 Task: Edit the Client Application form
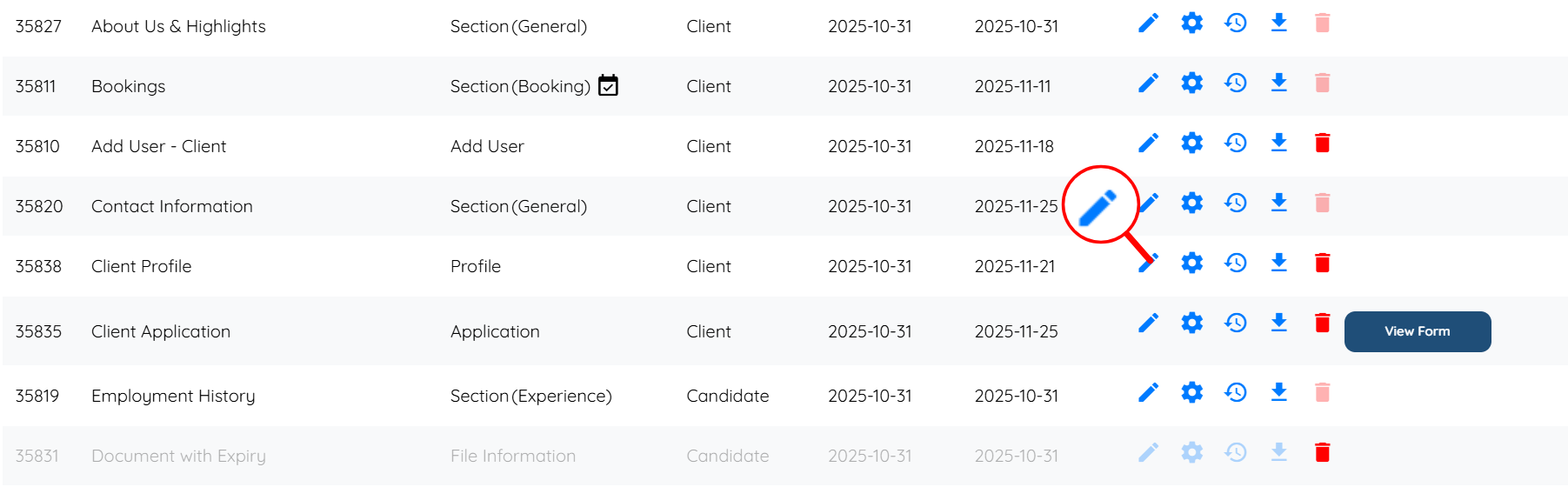[x=1148, y=324]
